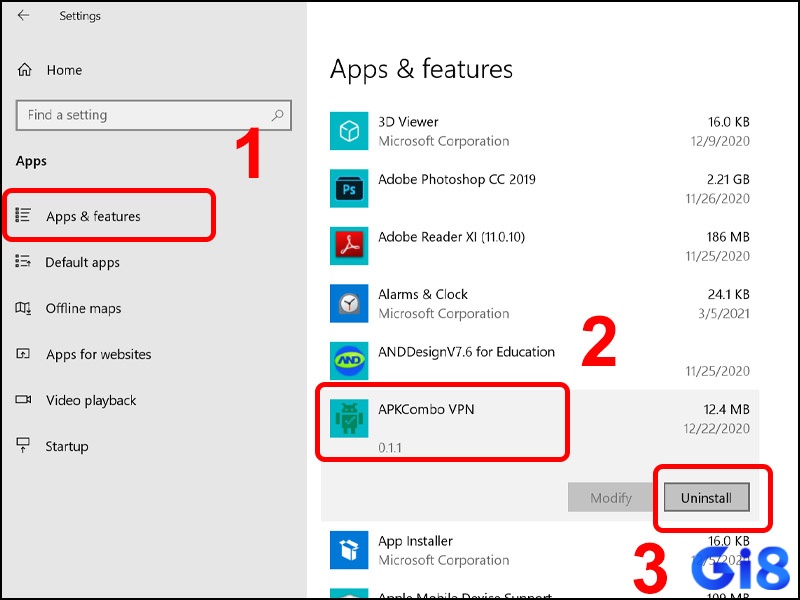The width and height of the screenshot is (800, 600).
Task: Select the APKCombo VPN entry name
Action: click(426, 410)
